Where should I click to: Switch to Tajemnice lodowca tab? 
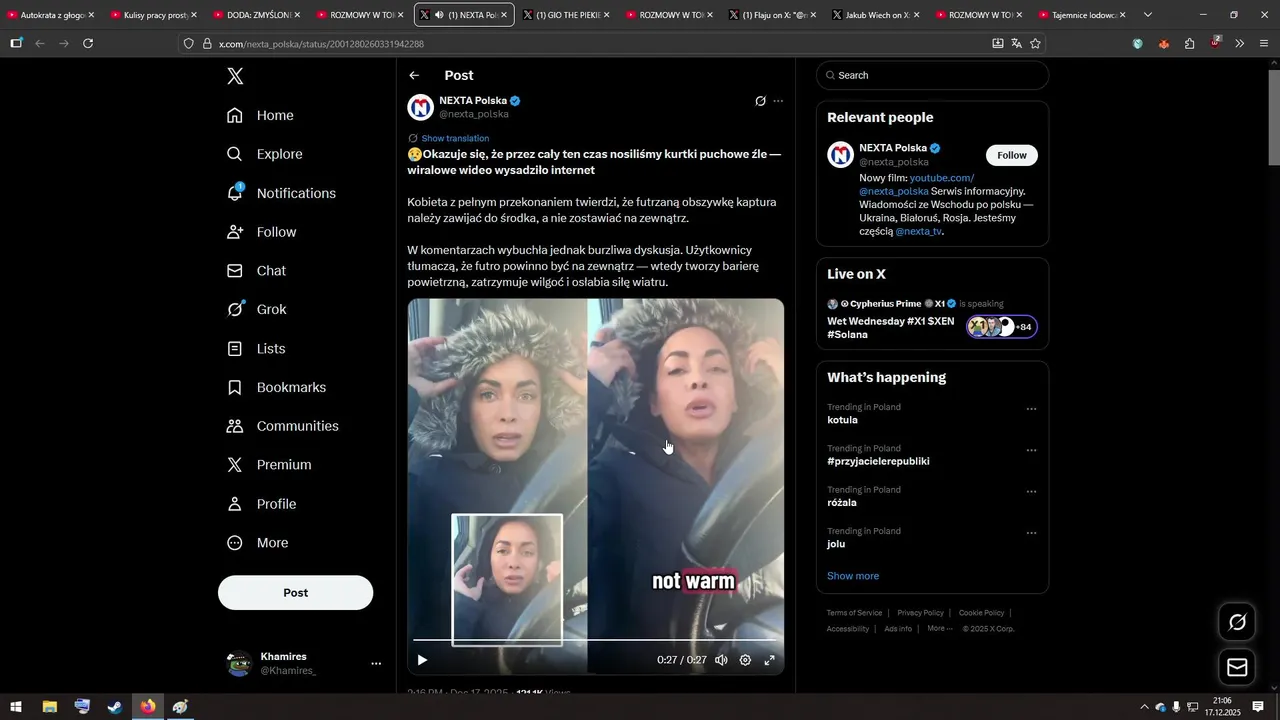click(x=1083, y=15)
